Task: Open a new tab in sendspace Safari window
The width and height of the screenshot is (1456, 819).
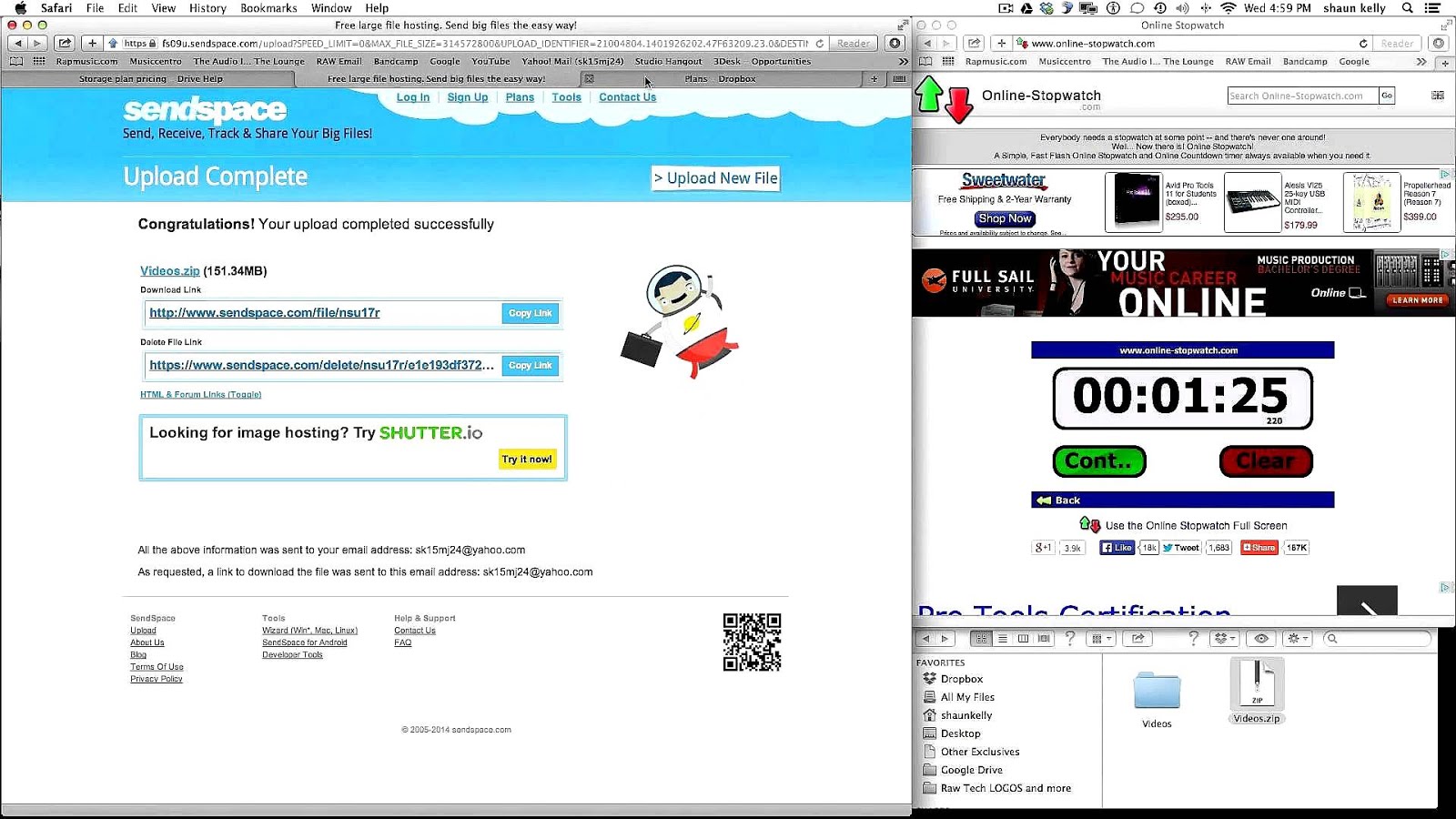Action: (x=875, y=79)
